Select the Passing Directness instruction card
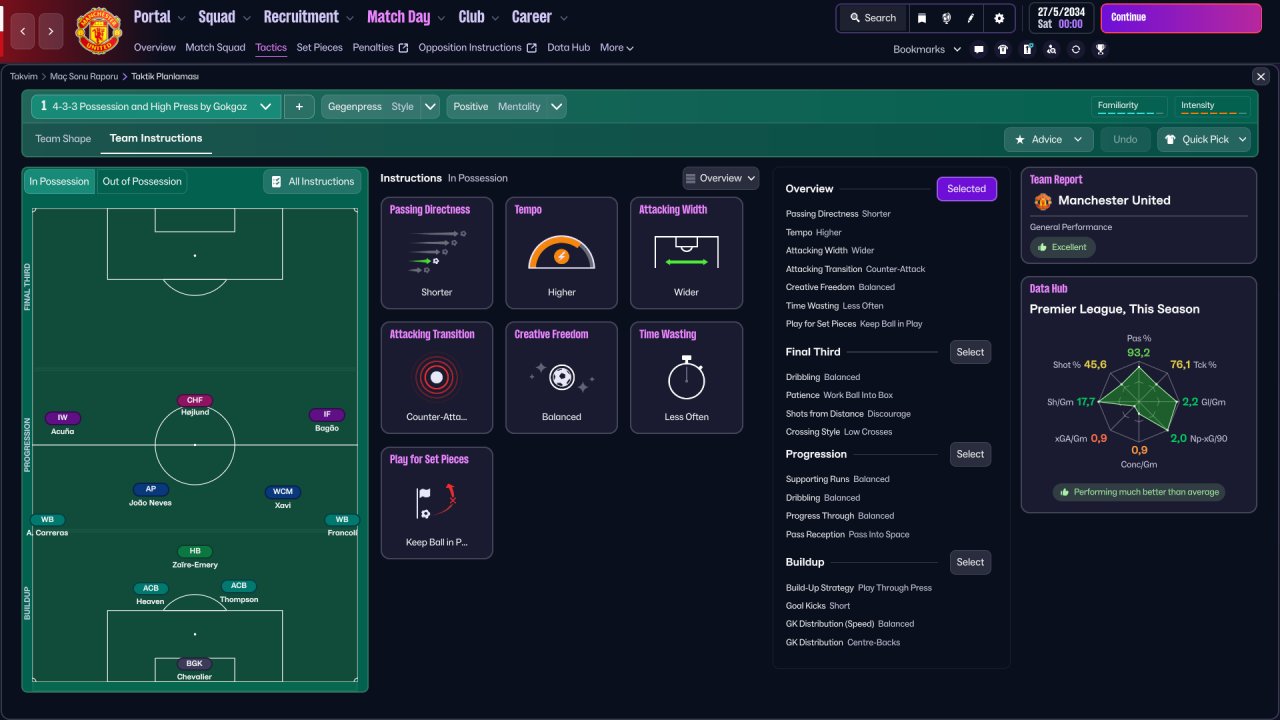This screenshot has width=1280, height=720. 437,252
